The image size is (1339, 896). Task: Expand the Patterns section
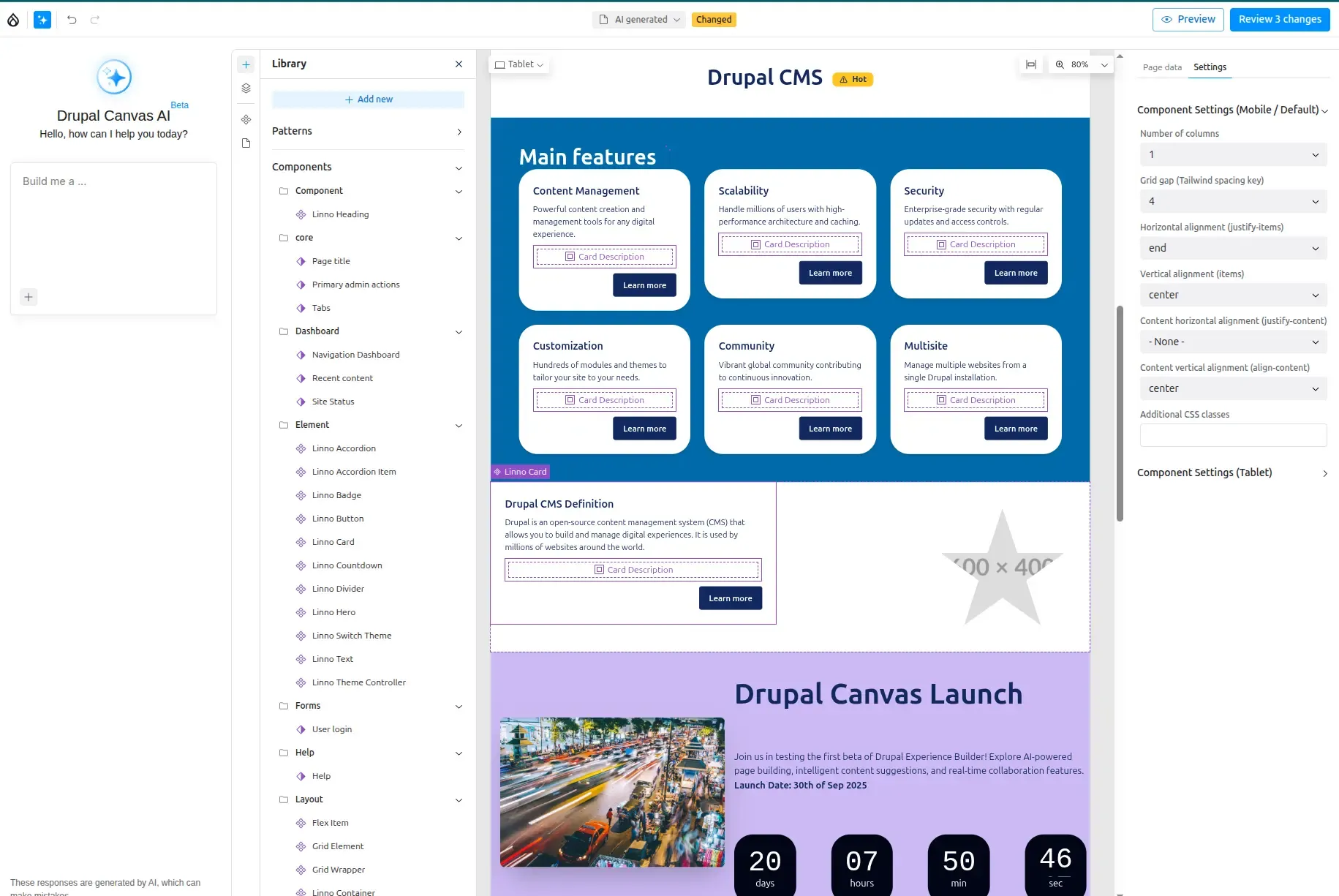click(459, 132)
